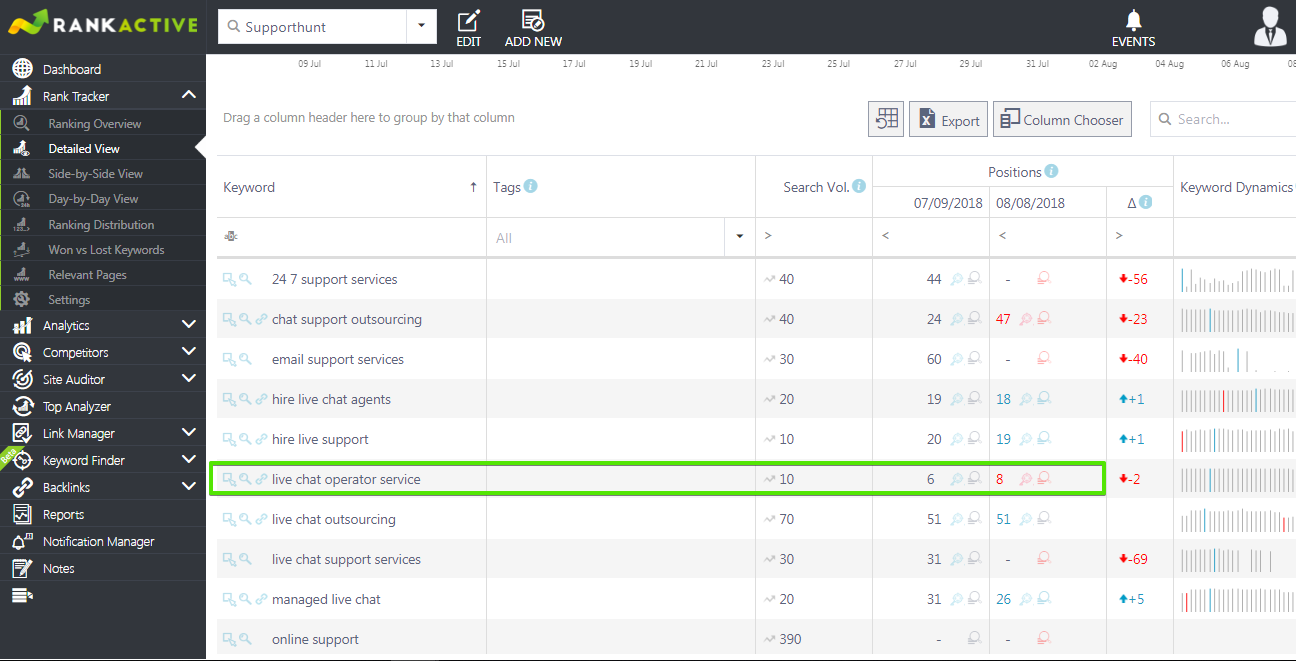
Task: Open the EVENTS bell notifications
Action: coord(1133,20)
